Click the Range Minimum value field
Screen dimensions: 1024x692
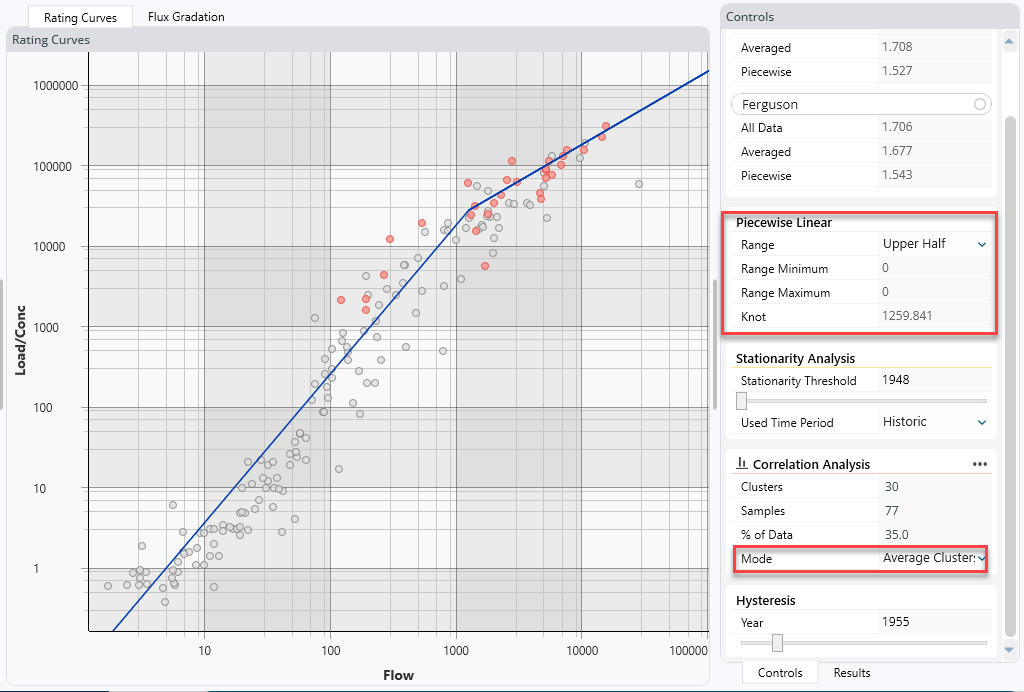932,269
